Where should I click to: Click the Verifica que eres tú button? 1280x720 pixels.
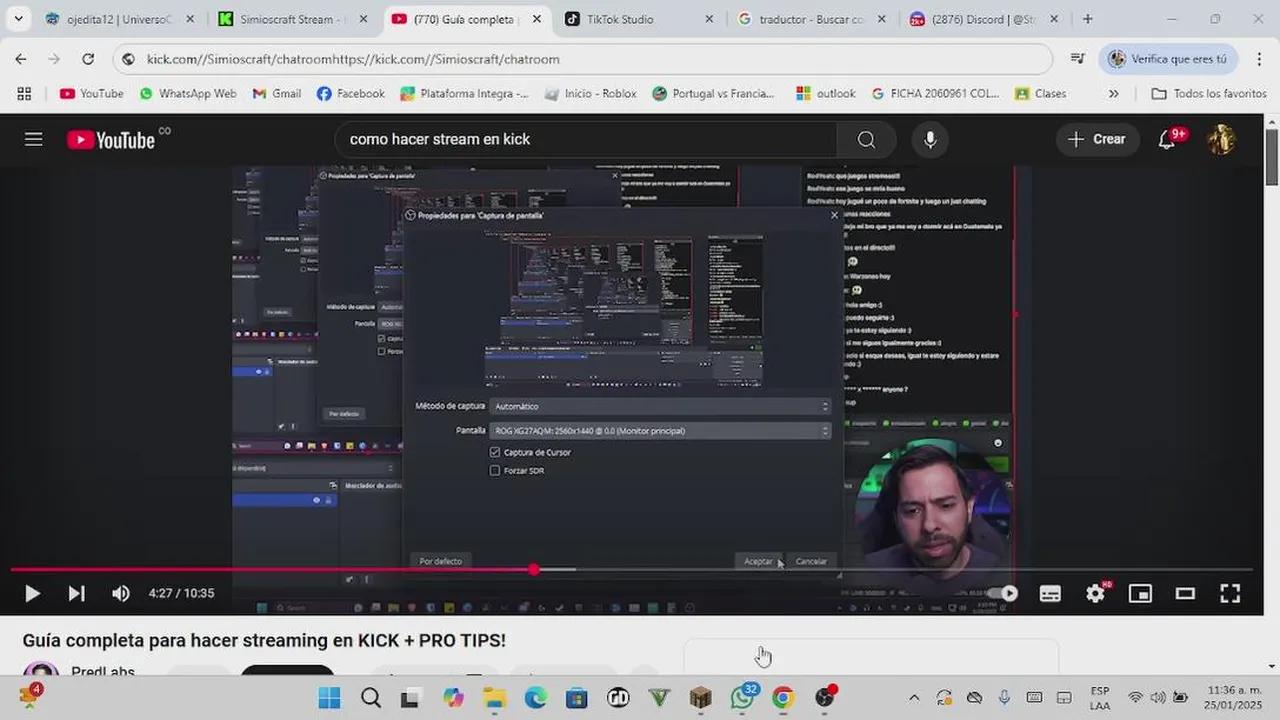[1168, 59]
